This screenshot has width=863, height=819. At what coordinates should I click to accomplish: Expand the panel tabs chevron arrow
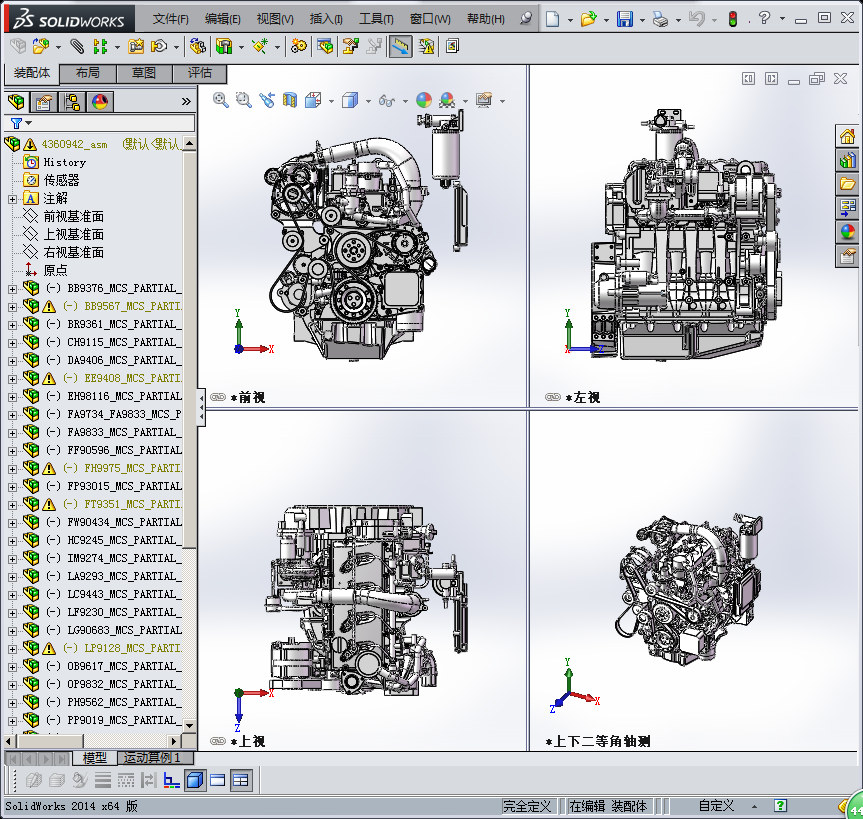186,101
